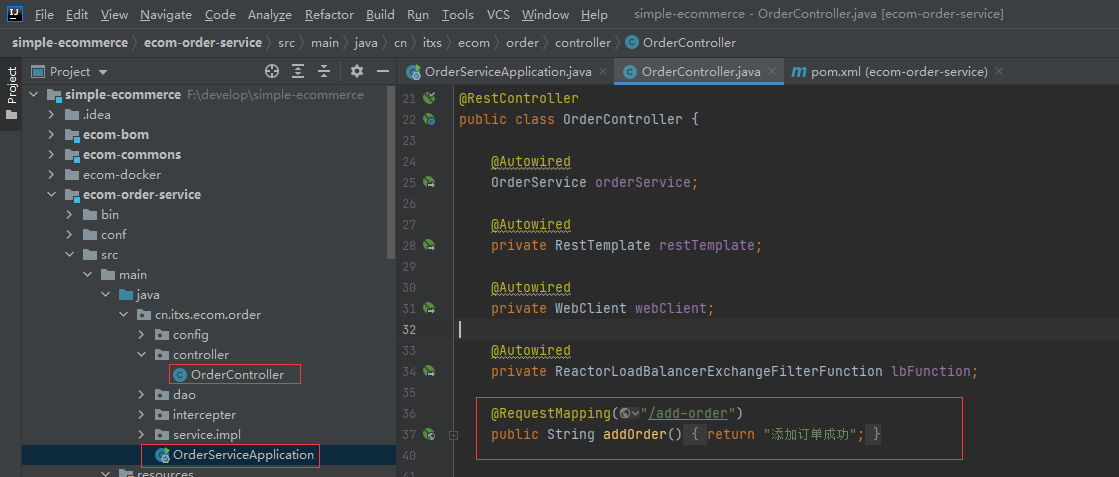The image size is (1119, 477).
Task: Close the pom.xml editor tab
Action: [x=998, y=71]
